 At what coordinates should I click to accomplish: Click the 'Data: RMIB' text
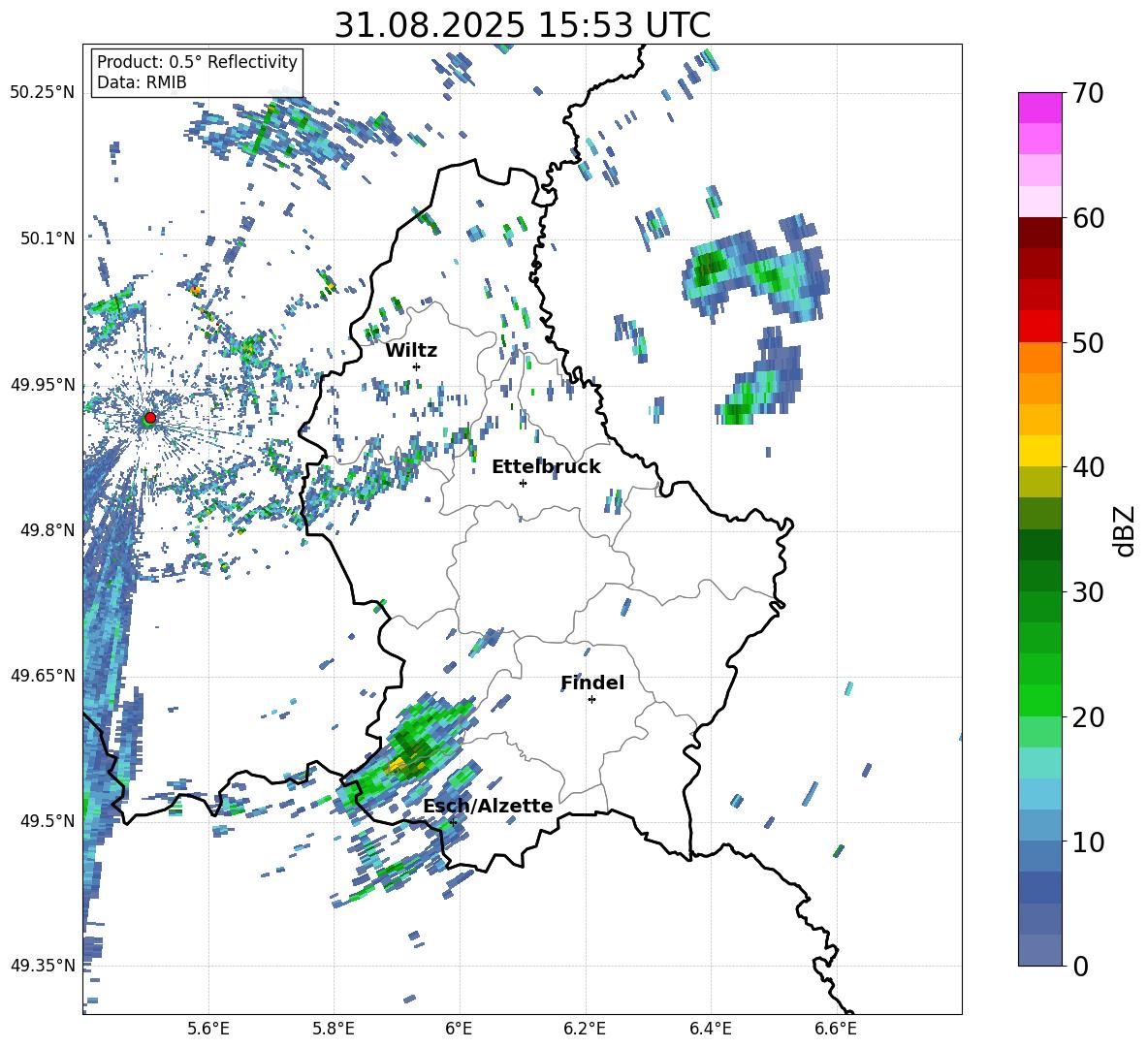pyautogui.click(x=142, y=82)
